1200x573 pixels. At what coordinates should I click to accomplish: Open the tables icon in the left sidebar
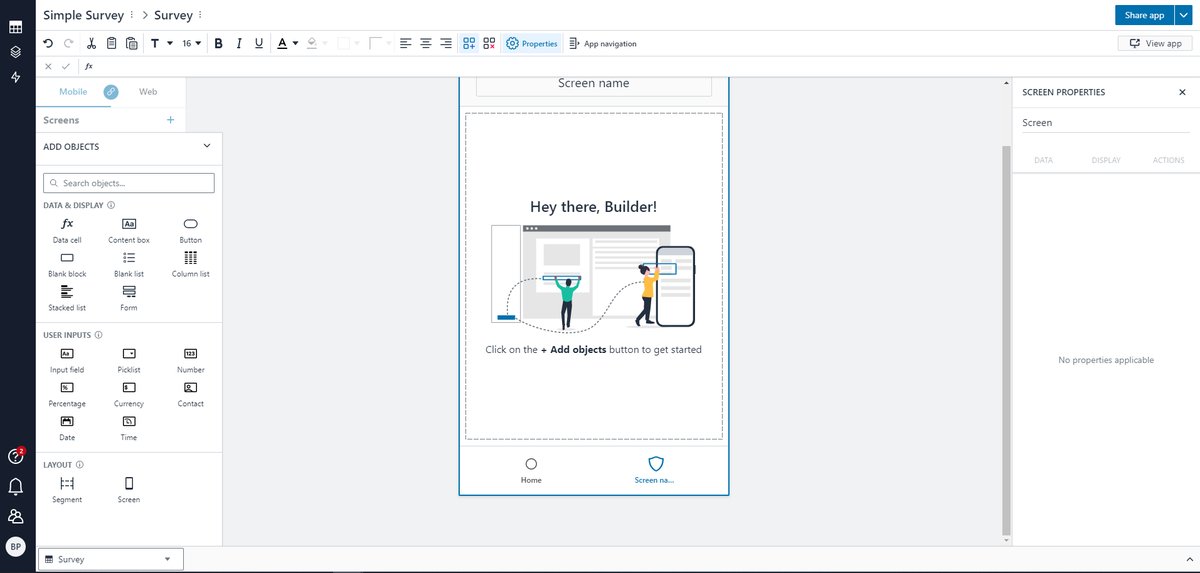[x=15, y=27]
